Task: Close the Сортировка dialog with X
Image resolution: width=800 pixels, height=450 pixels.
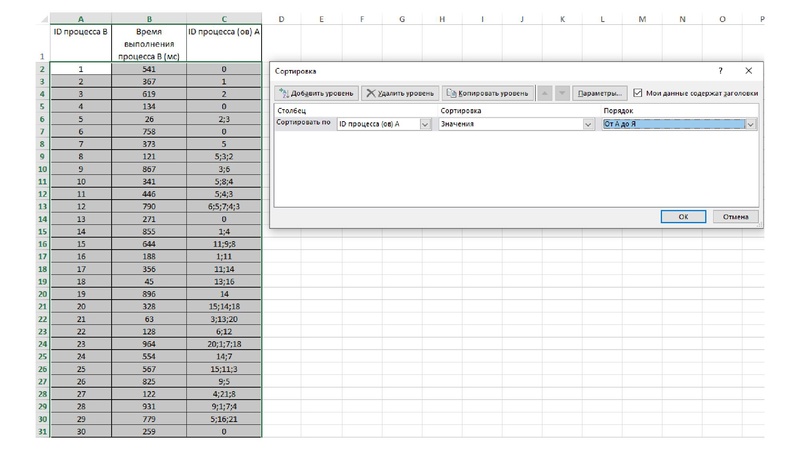Action: (x=748, y=71)
